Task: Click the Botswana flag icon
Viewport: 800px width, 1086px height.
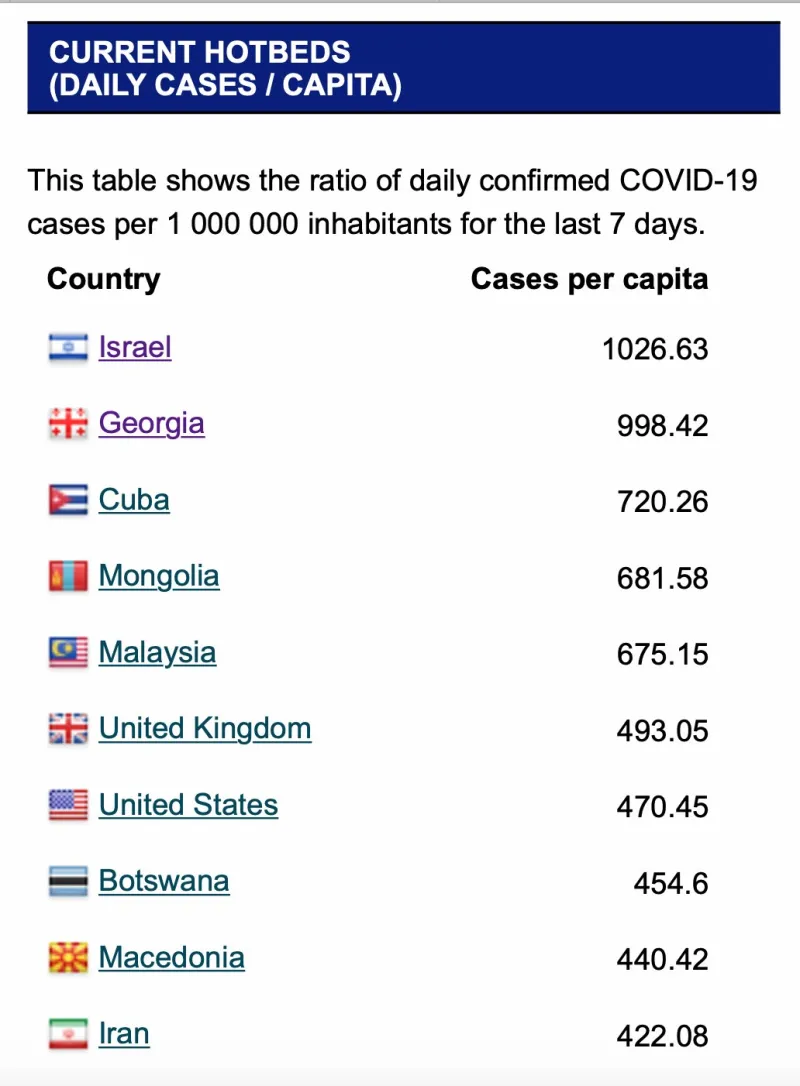Action: click(68, 881)
